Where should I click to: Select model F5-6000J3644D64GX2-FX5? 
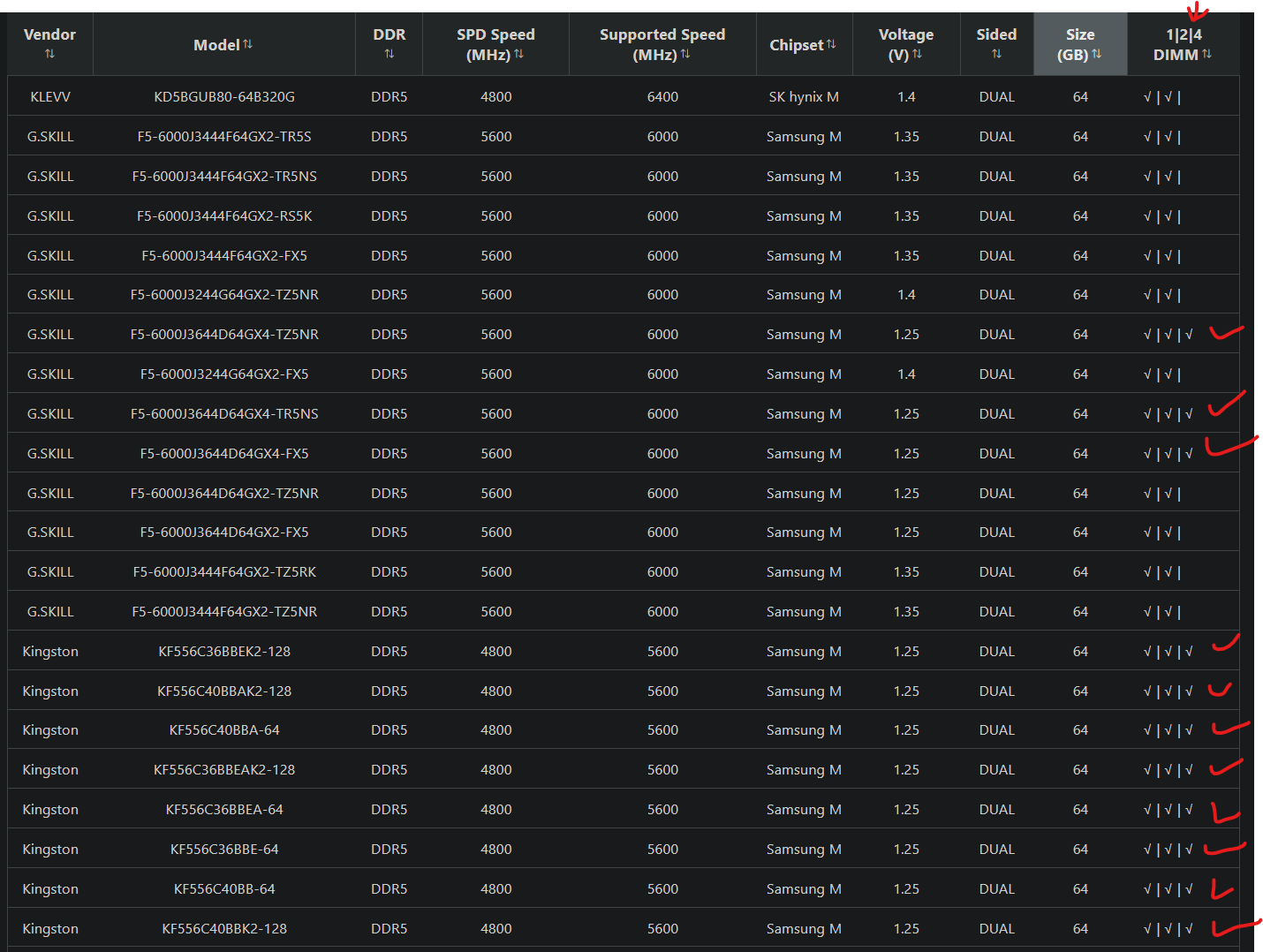[x=224, y=533]
